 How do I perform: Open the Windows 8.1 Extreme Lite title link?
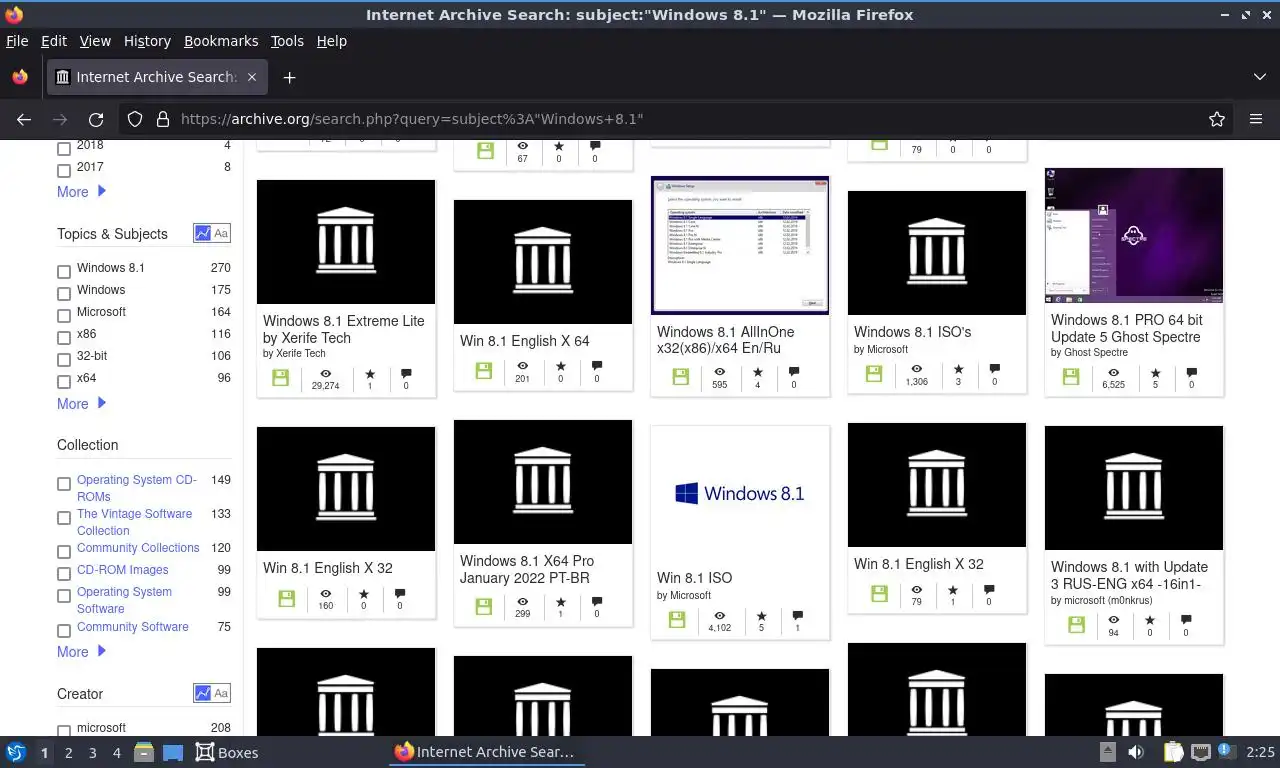[x=343, y=329]
